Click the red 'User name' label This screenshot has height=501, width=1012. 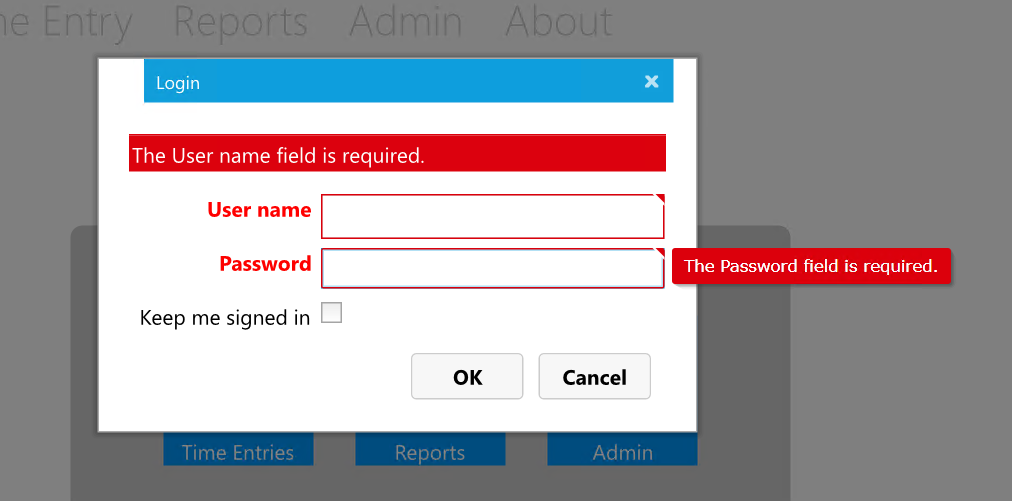click(x=259, y=210)
